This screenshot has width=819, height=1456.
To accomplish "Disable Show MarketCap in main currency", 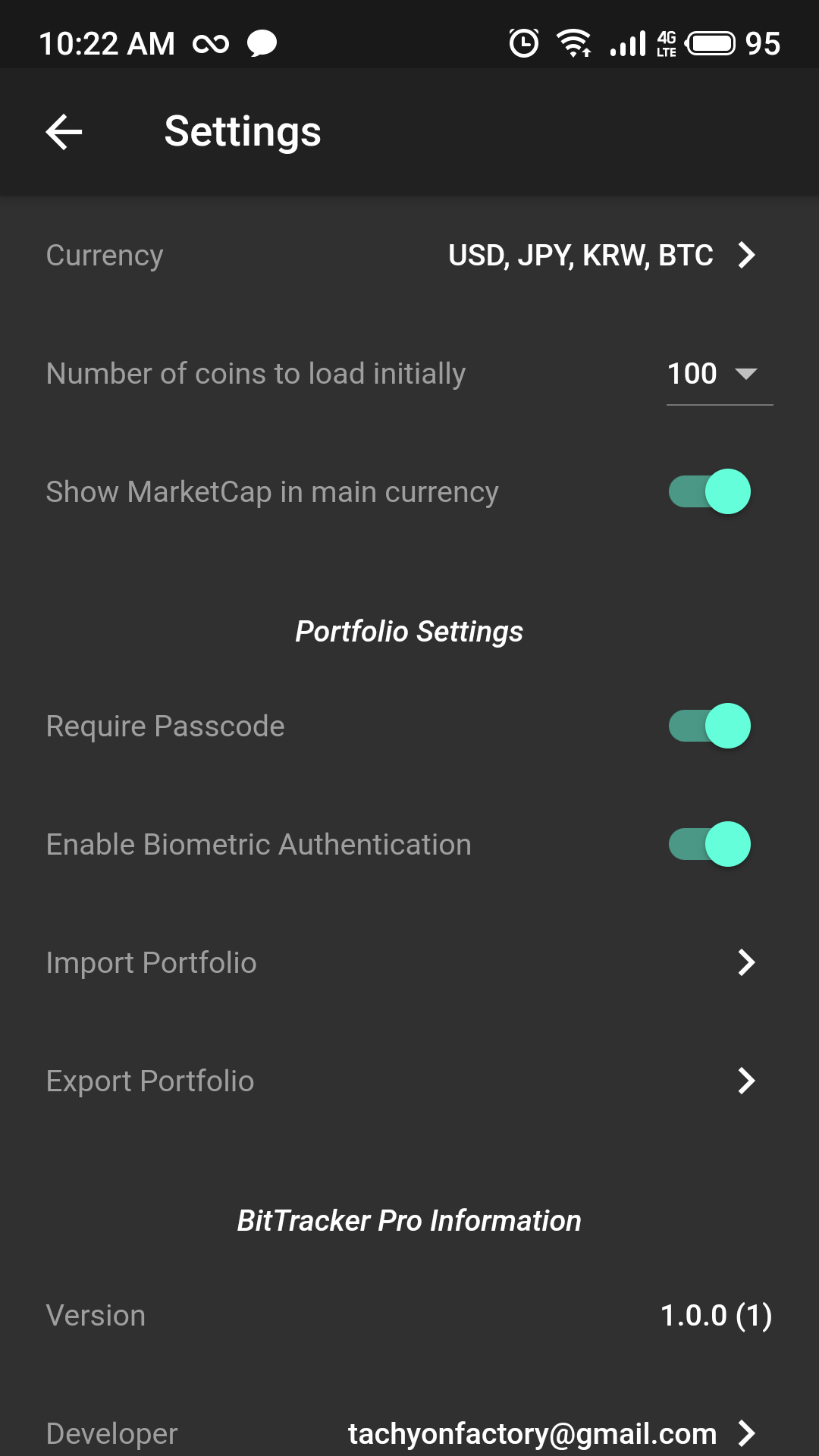I will point(710,491).
